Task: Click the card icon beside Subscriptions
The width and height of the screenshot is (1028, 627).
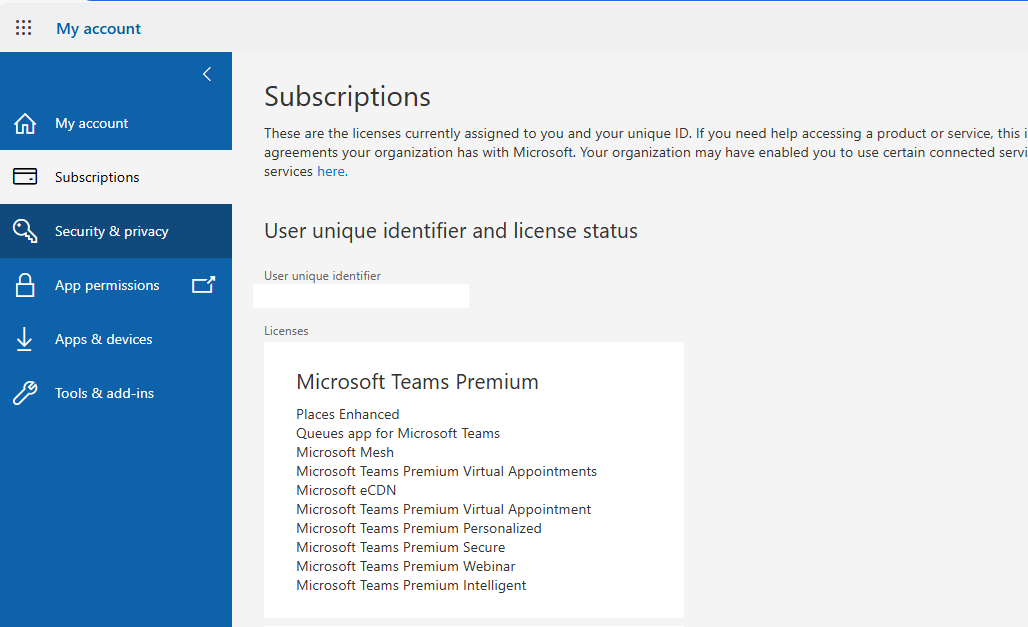Action: click(25, 177)
